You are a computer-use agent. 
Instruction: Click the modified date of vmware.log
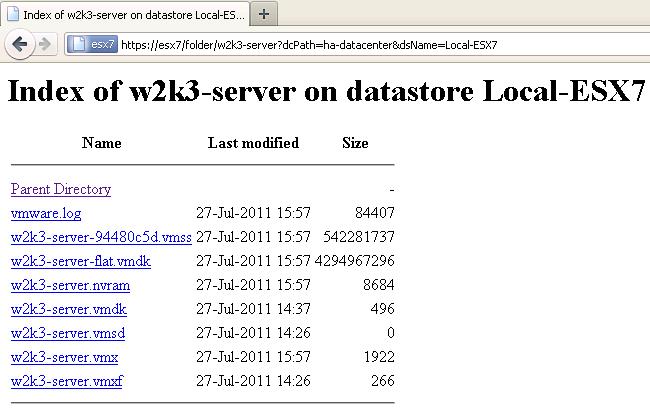pos(253,213)
